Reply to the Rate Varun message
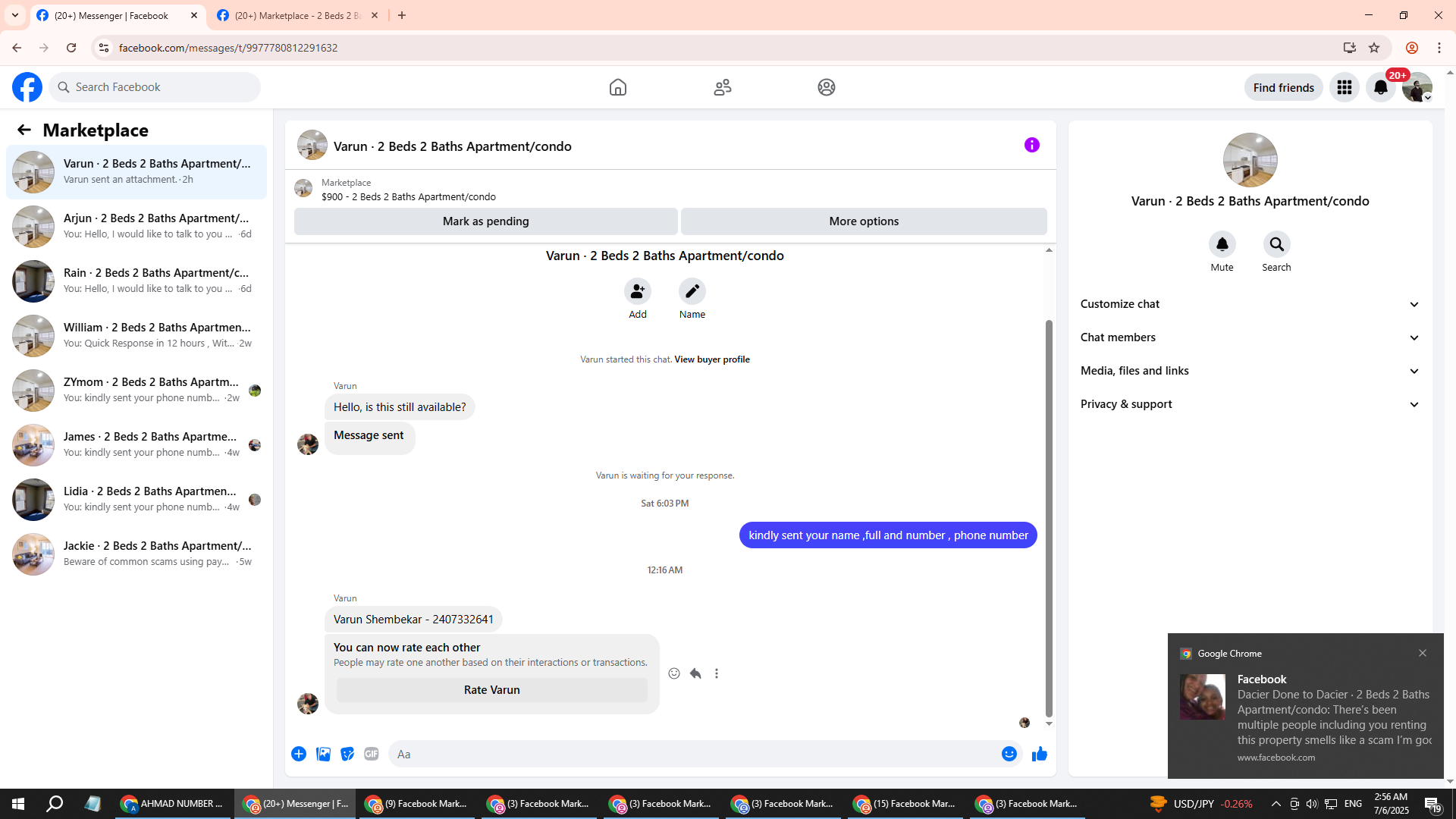The image size is (1456, 819). (x=695, y=673)
